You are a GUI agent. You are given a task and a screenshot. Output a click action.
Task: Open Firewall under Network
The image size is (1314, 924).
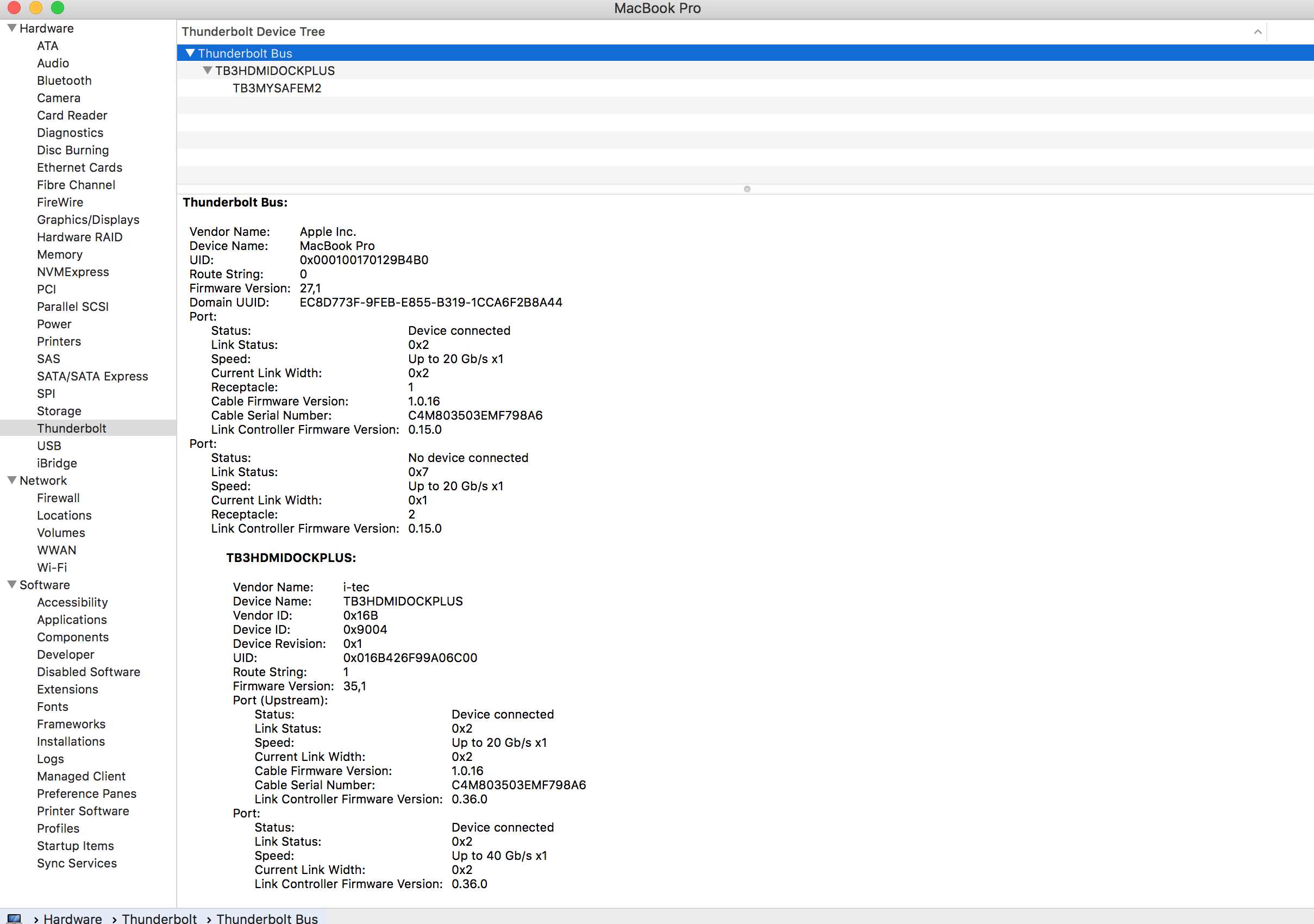tap(58, 498)
